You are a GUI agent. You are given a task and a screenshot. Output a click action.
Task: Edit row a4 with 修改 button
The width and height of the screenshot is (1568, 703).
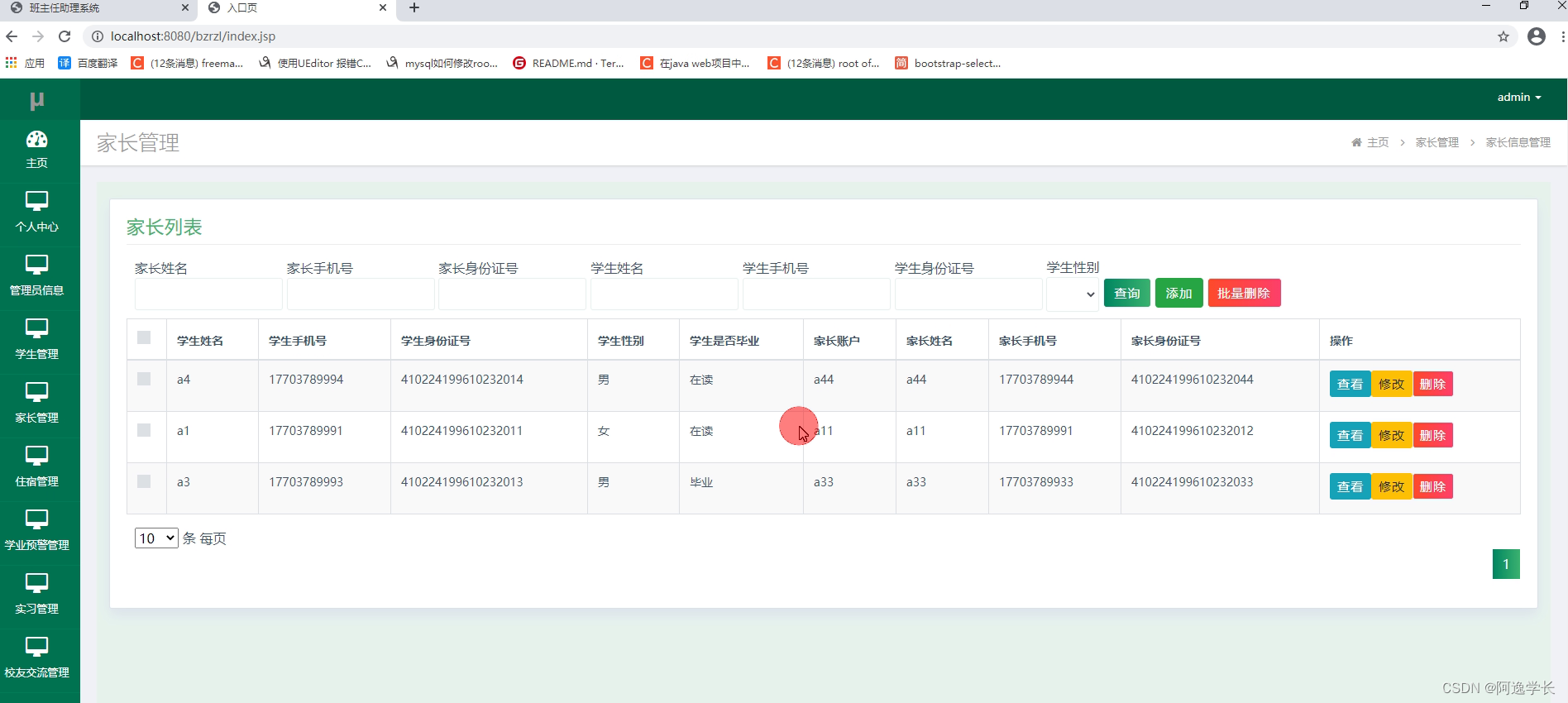click(1392, 384)
